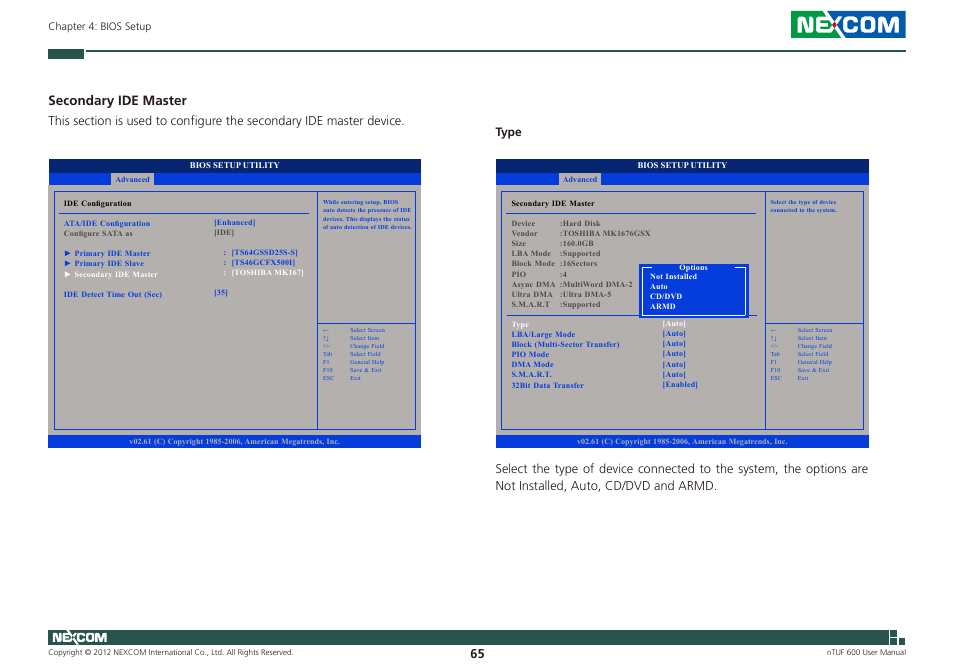Open the [Auto] value for LBA/Large Mode
The image size is (954, 672).
point(674,333)
